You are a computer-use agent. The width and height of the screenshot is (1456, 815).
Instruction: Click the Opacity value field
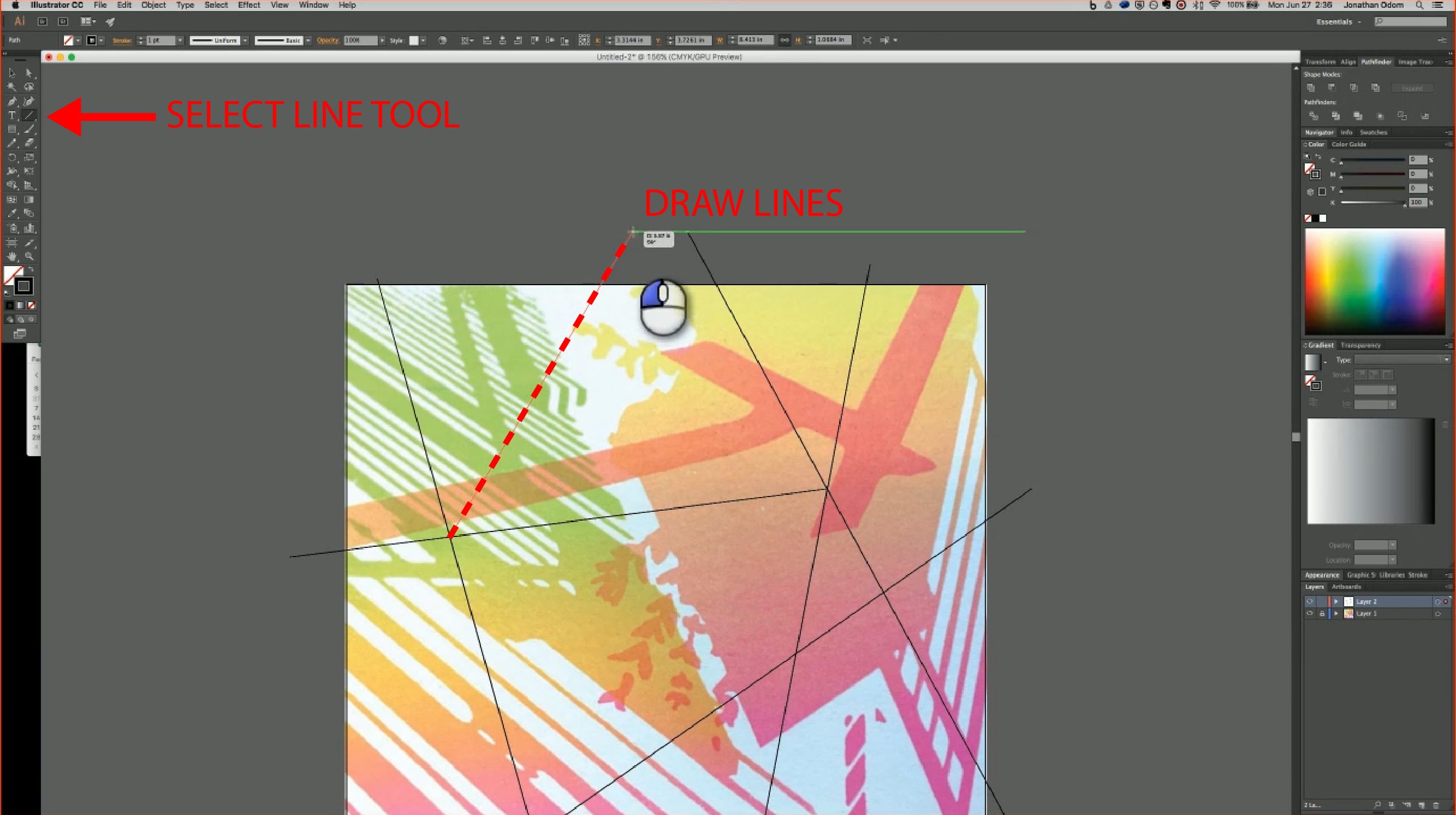pyautogui.click(x=360, y=41)
